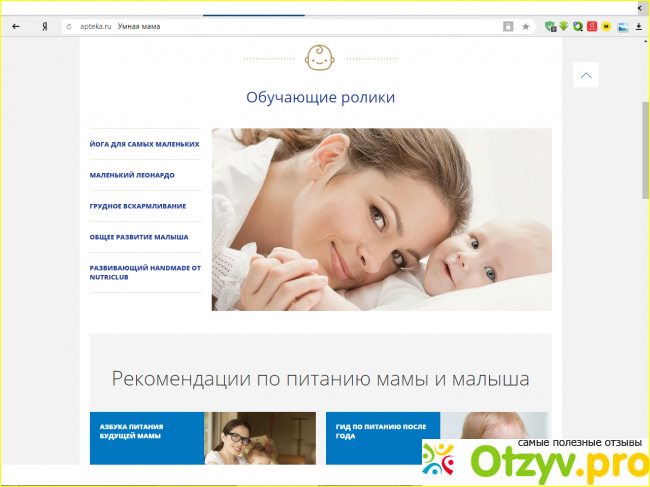Open the 'Грудное вскармливание' video link
Viewport: 650px width, 487px height.
point(138,206)
